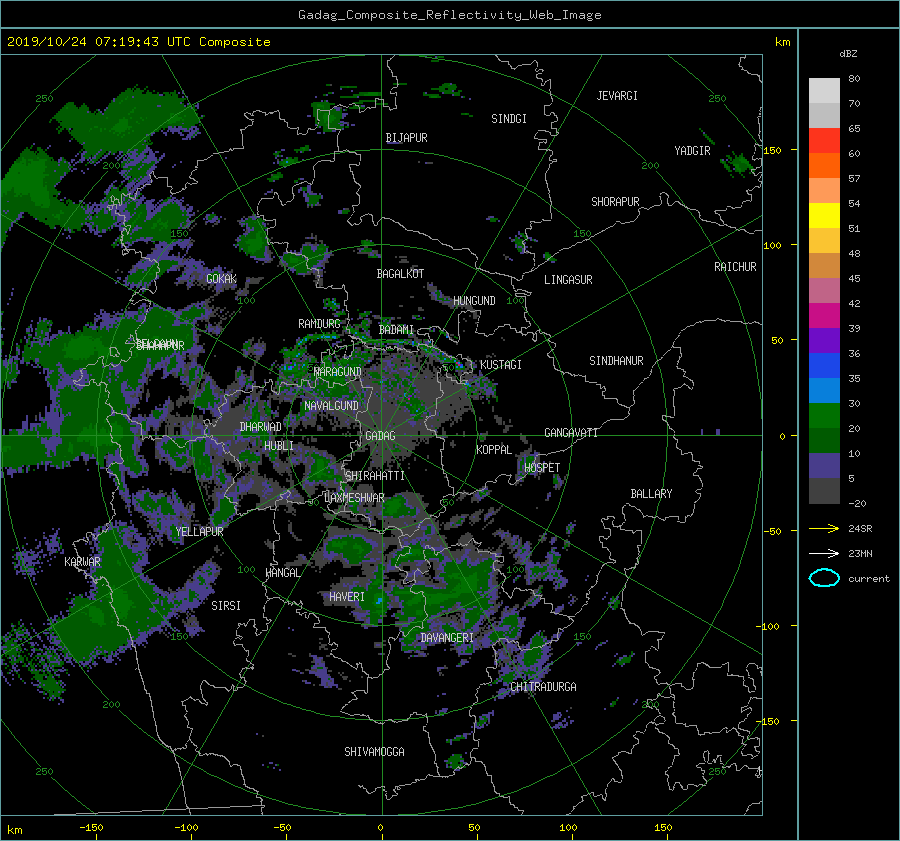Click the BIJAPUR city label
Screen dimensions: 900x841
pyautogui.click(x=406, y=138)
